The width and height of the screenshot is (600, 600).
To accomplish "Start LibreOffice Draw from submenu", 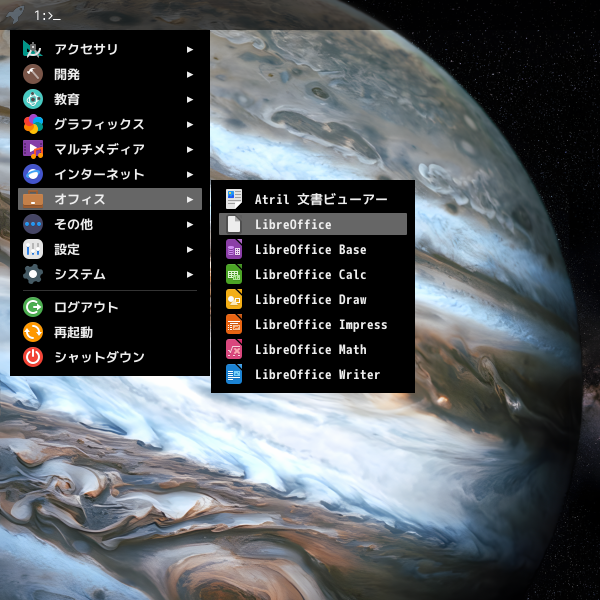I will tap(313, 299).
